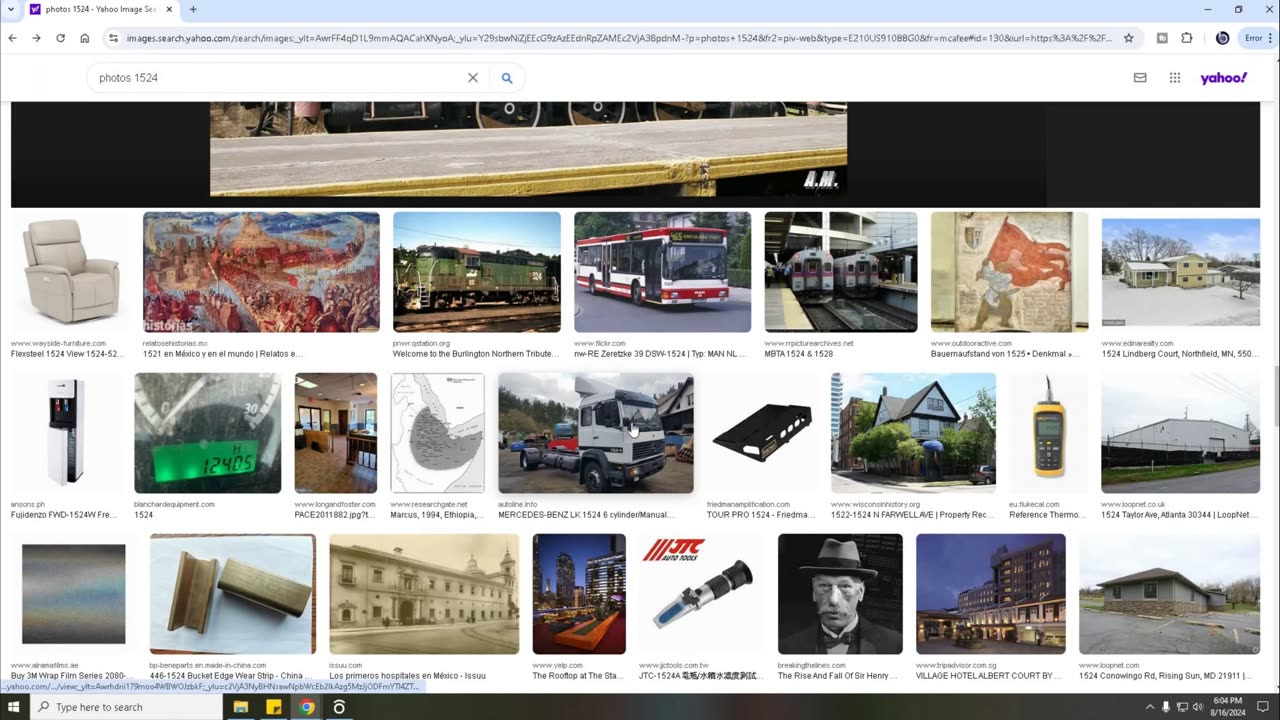Click the browser address bar URL

(619, 38)
